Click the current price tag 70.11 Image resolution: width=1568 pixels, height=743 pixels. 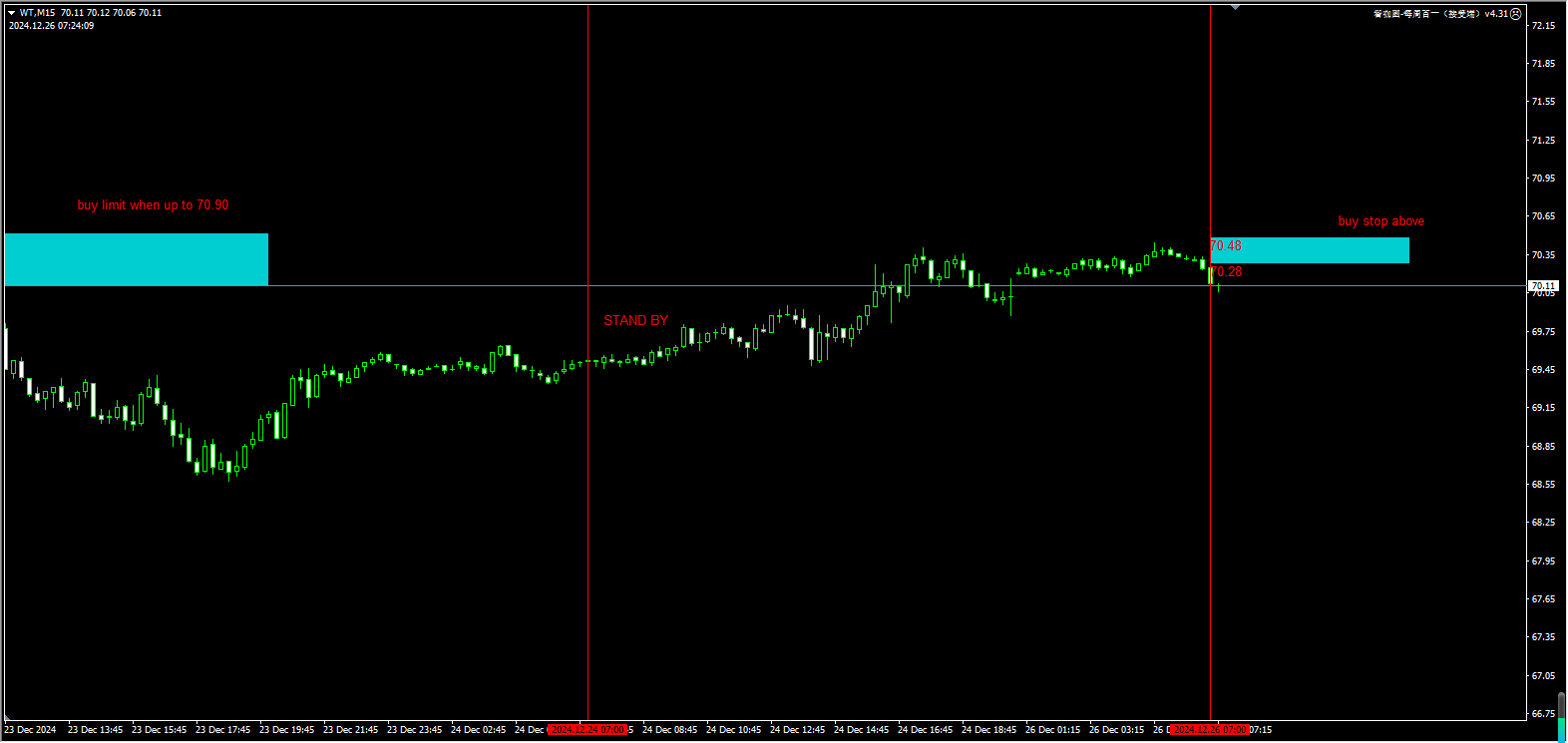coord(1542,286)
